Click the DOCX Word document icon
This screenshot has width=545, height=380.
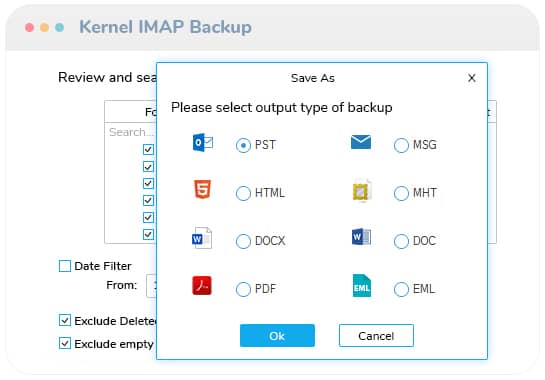pyautogui.click(x=202, y=238)
